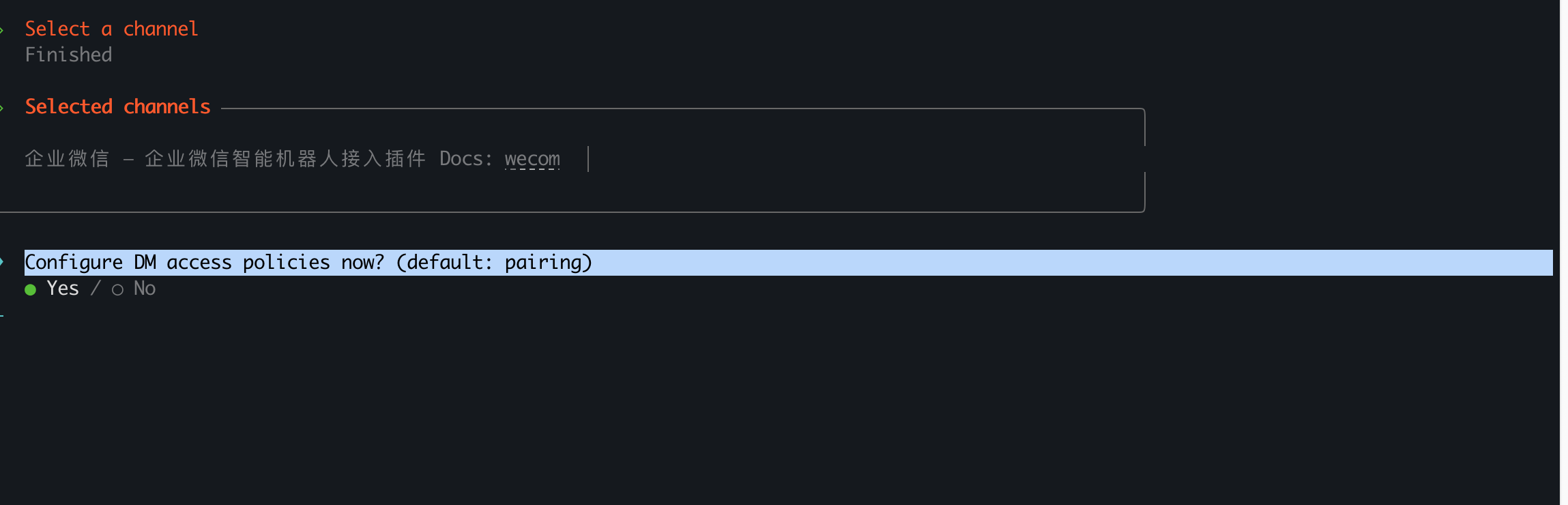Choose the hollow No radio circle
This screenshot has height=505, width=1568.
pos(117,290)
